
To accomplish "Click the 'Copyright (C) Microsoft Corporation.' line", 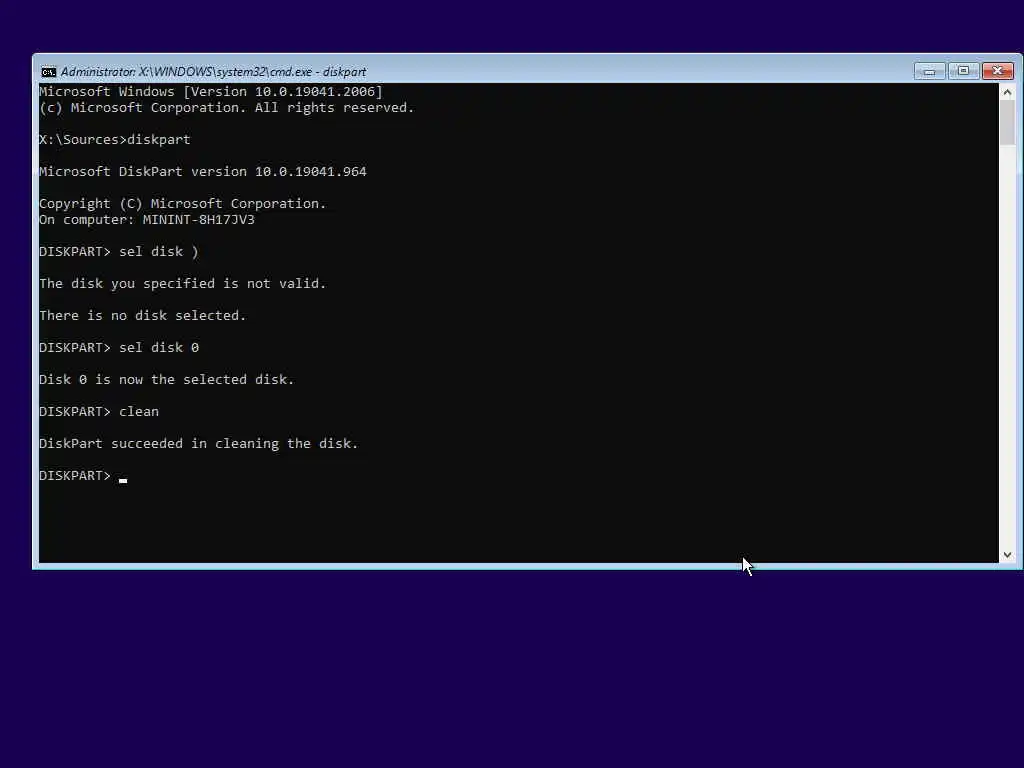I will 183,204.
